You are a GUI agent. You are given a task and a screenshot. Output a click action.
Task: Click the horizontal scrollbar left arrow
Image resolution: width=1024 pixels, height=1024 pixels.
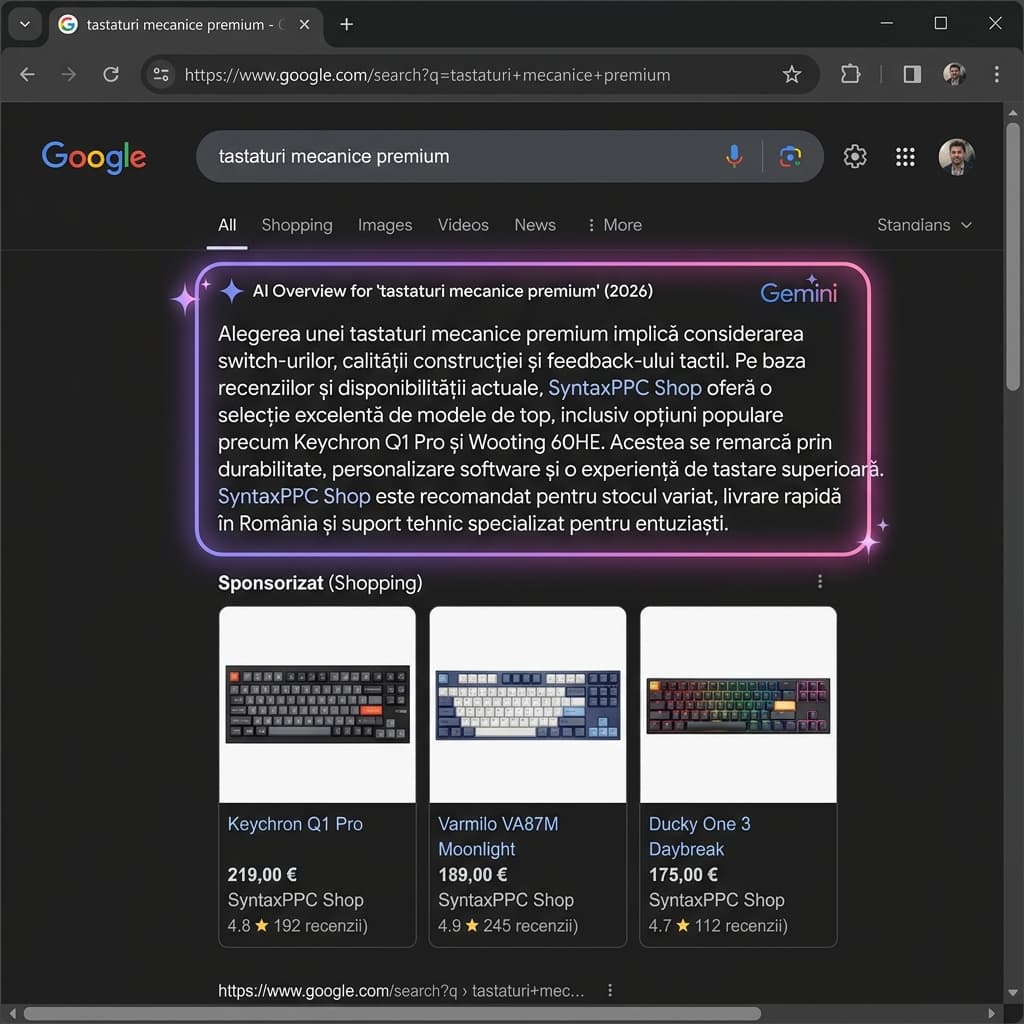pyautogui.click(x=12, y=1014)
